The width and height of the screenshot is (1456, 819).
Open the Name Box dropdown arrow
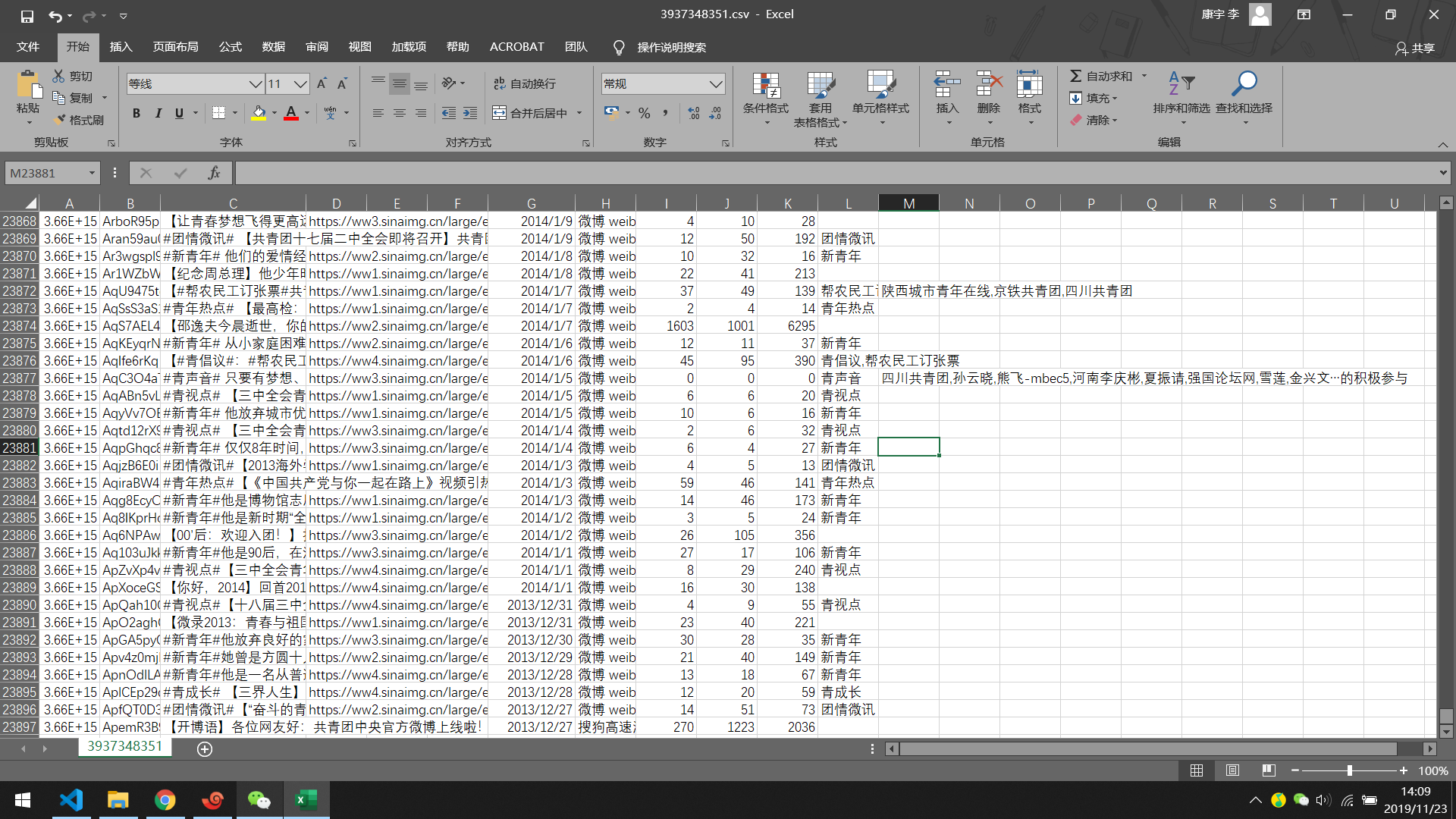[92, 173]
